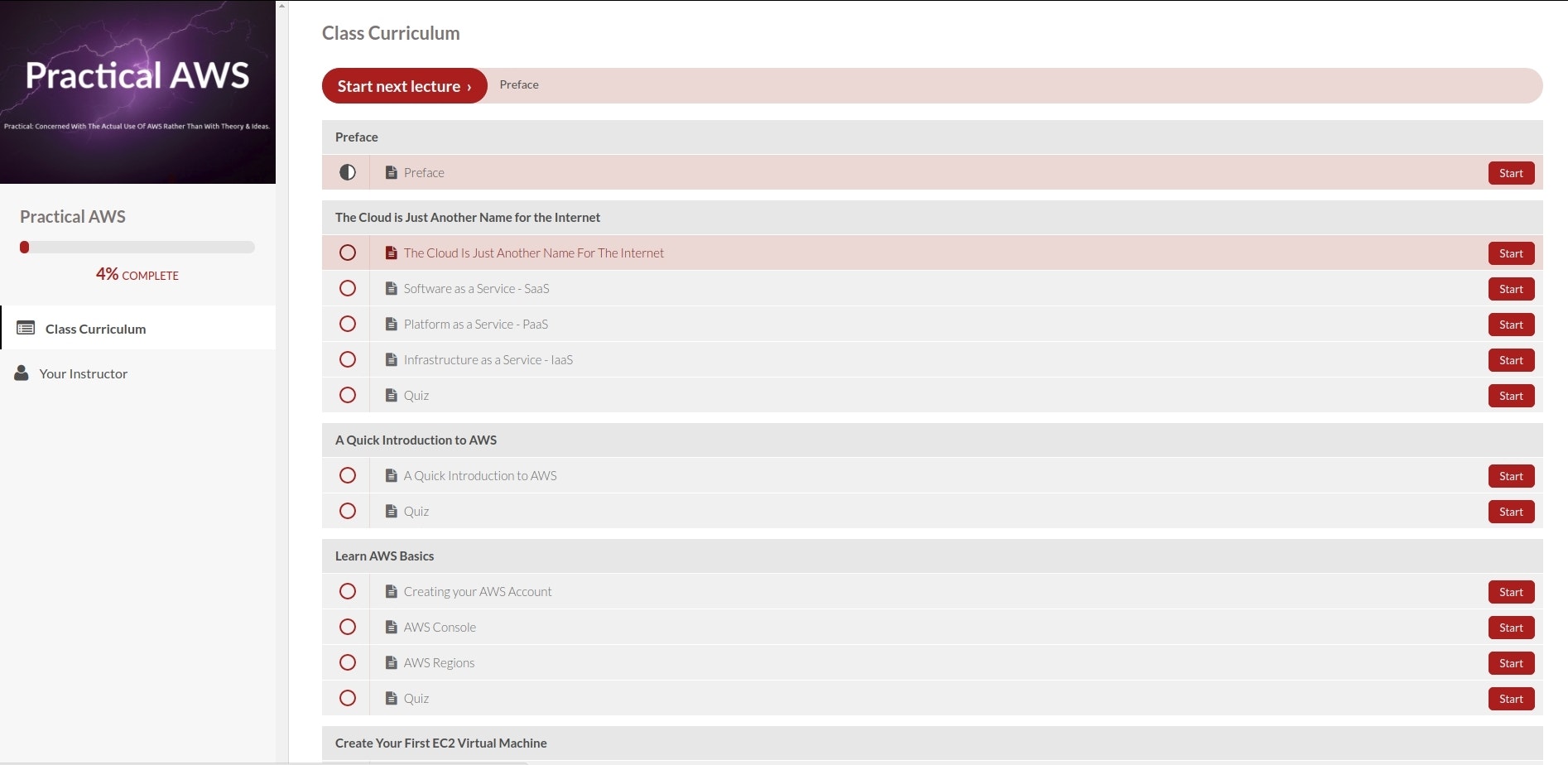This screenshot has height=765, width=1568.
Task: Click document icon beside Creating your AWS Account
Action: 392,591
